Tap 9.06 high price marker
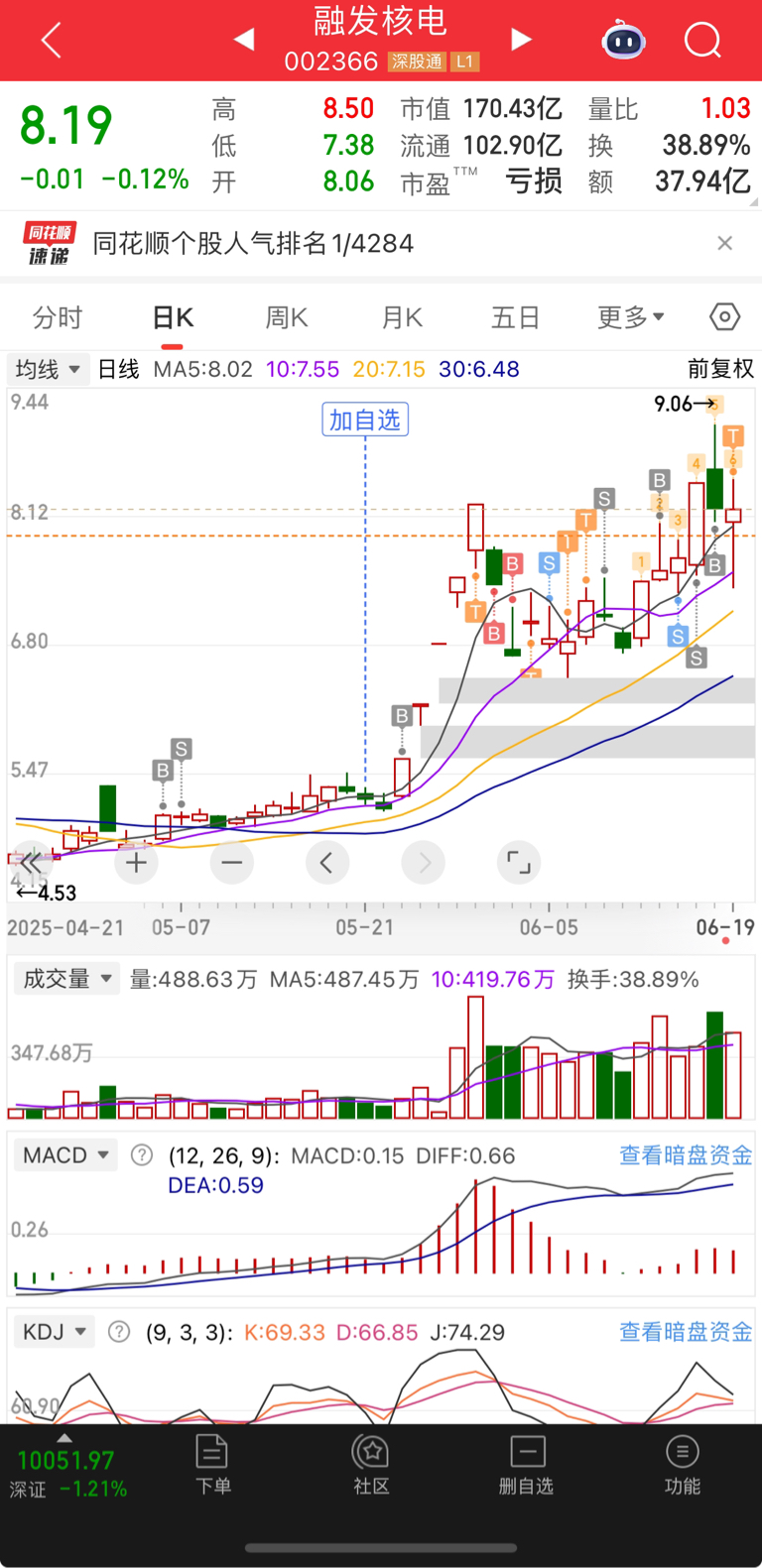Image resolution: width=762 pixels, height=1568 pixels. [x=685, y=404]
